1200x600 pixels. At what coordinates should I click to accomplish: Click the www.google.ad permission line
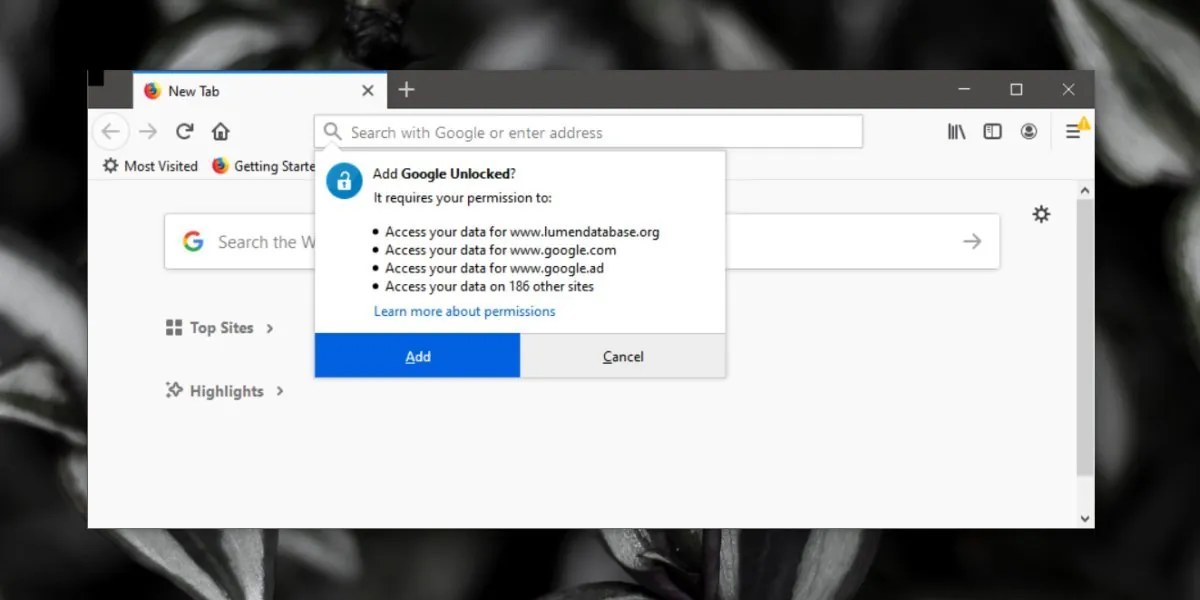(x=494, y=268)
